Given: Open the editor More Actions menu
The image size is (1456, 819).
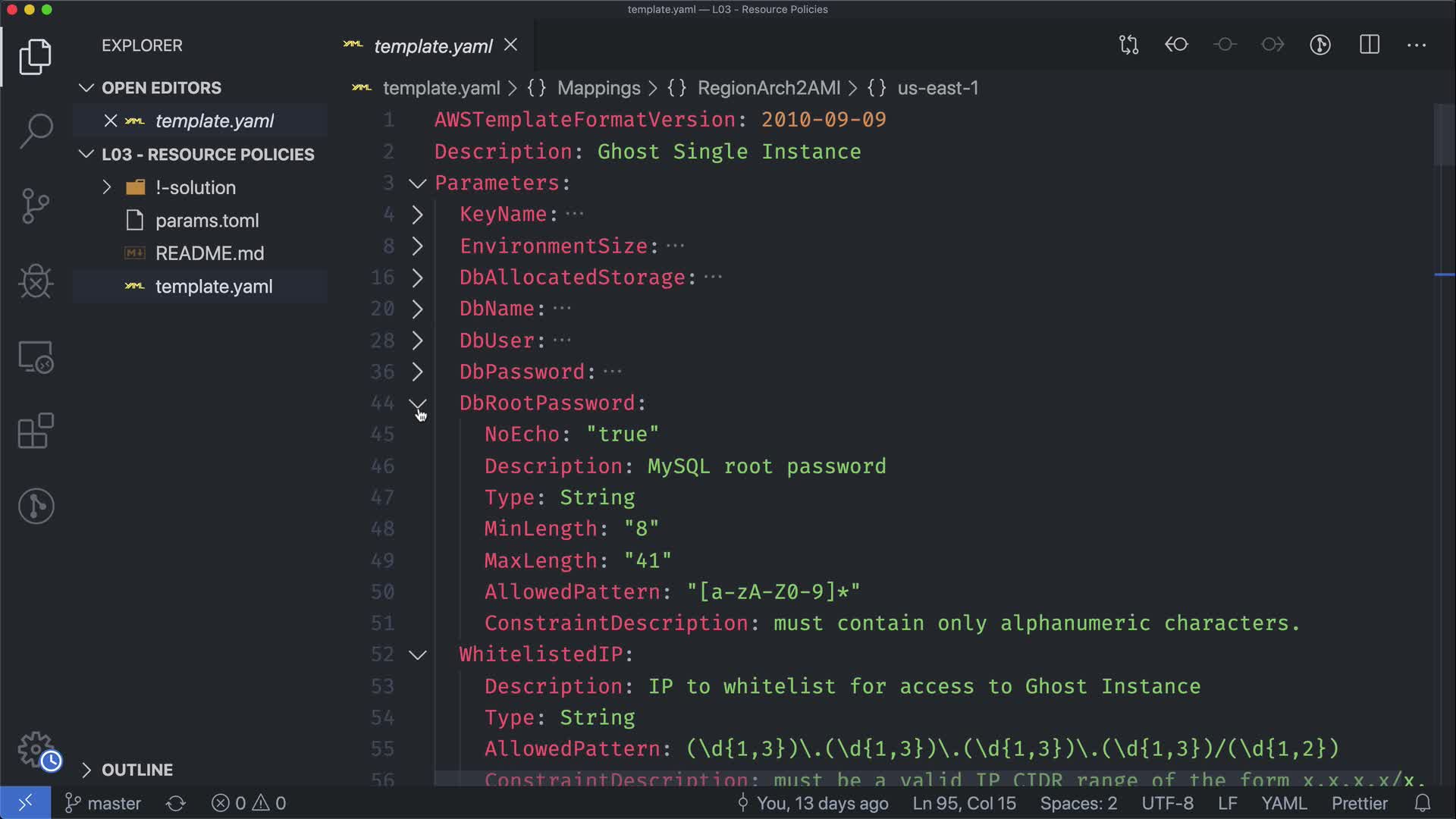Looking at the screenshot, I should [1416, 45].
